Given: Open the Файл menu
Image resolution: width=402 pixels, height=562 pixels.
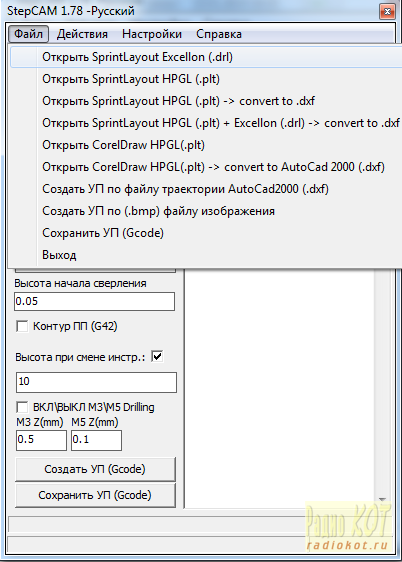Looking at the screenshot, I should [28, 34].
